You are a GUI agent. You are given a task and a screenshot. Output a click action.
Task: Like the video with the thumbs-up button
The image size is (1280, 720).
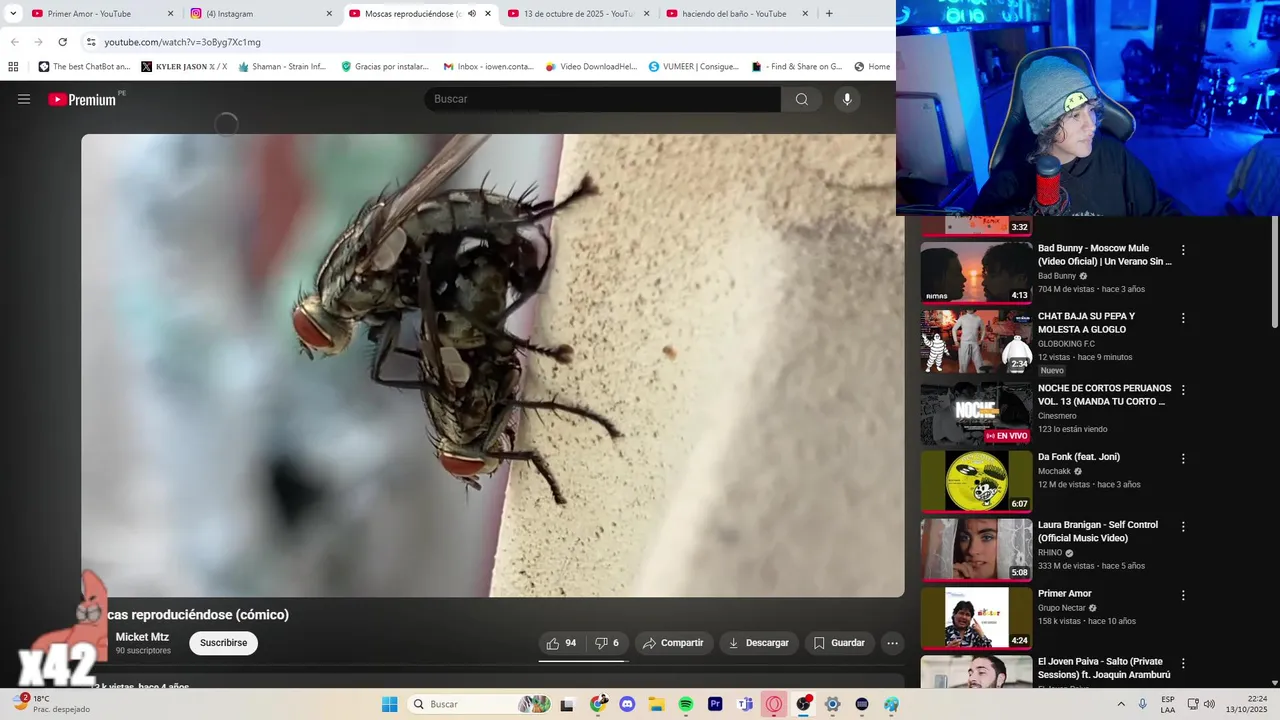click(562, 643)
